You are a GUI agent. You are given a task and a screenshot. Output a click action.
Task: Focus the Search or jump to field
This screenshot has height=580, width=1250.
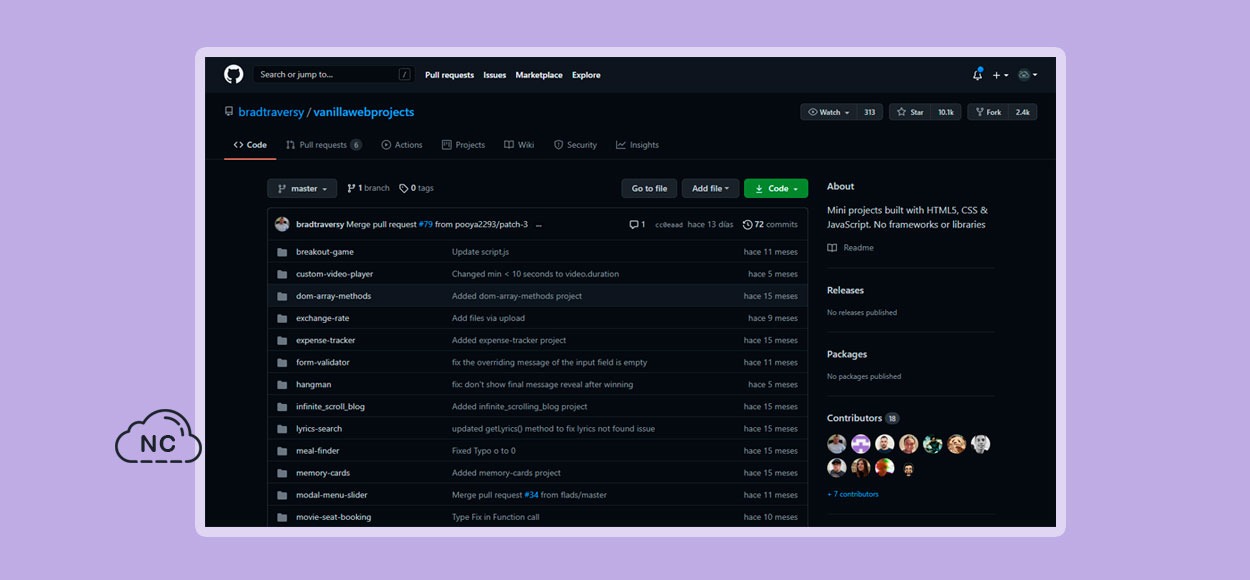(x=333, y=74)
